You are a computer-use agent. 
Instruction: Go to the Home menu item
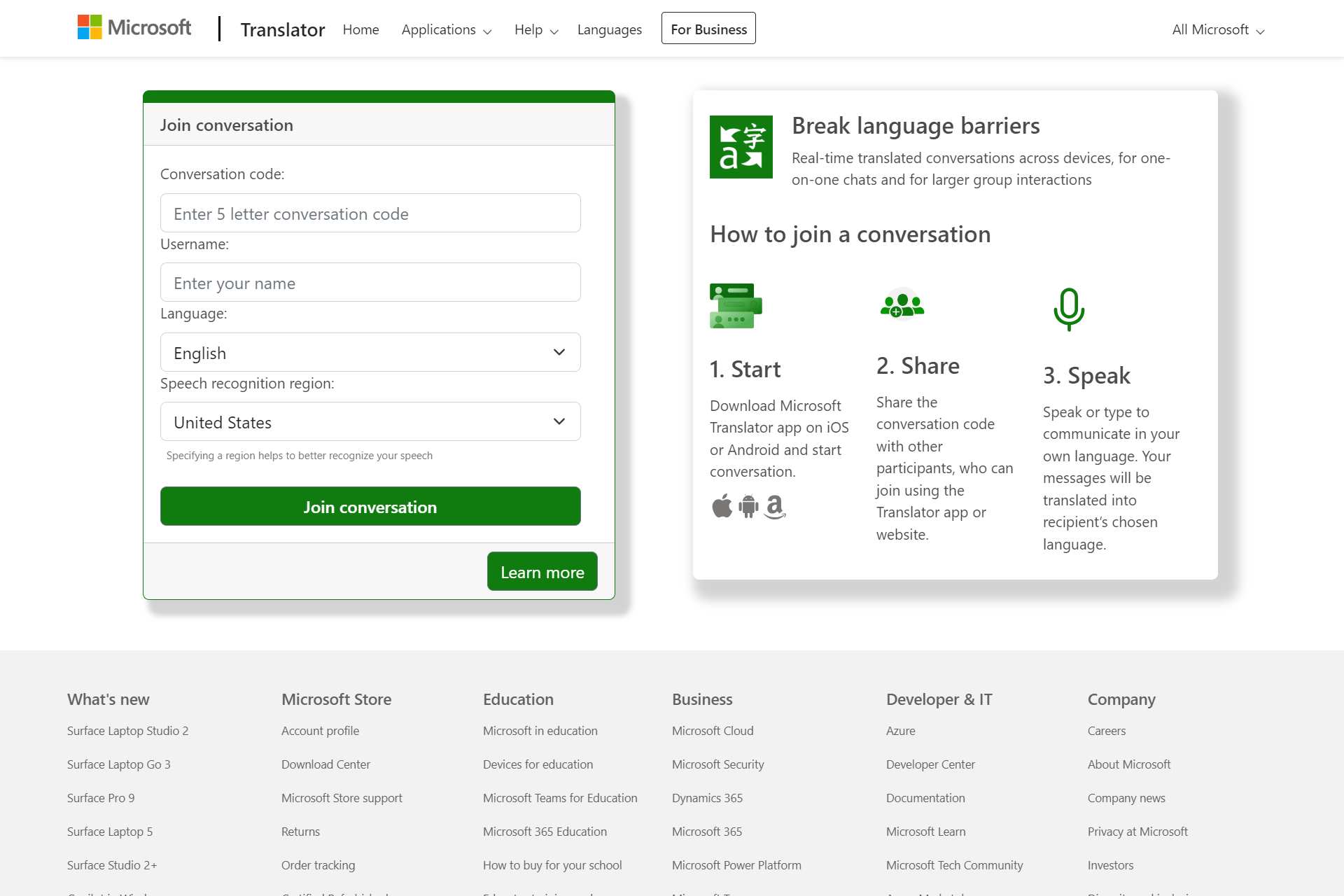pyautogui.click(x=360, y=29)
